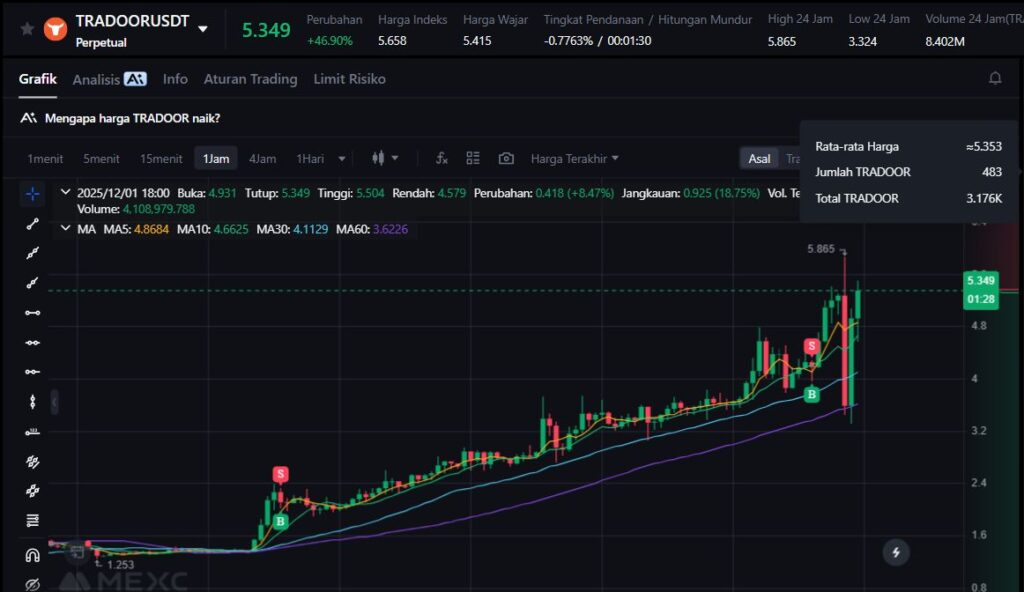The width and height of the screenshot is (1024, 592).
Task: Click the lightning quick order icon
Action: 896,551
